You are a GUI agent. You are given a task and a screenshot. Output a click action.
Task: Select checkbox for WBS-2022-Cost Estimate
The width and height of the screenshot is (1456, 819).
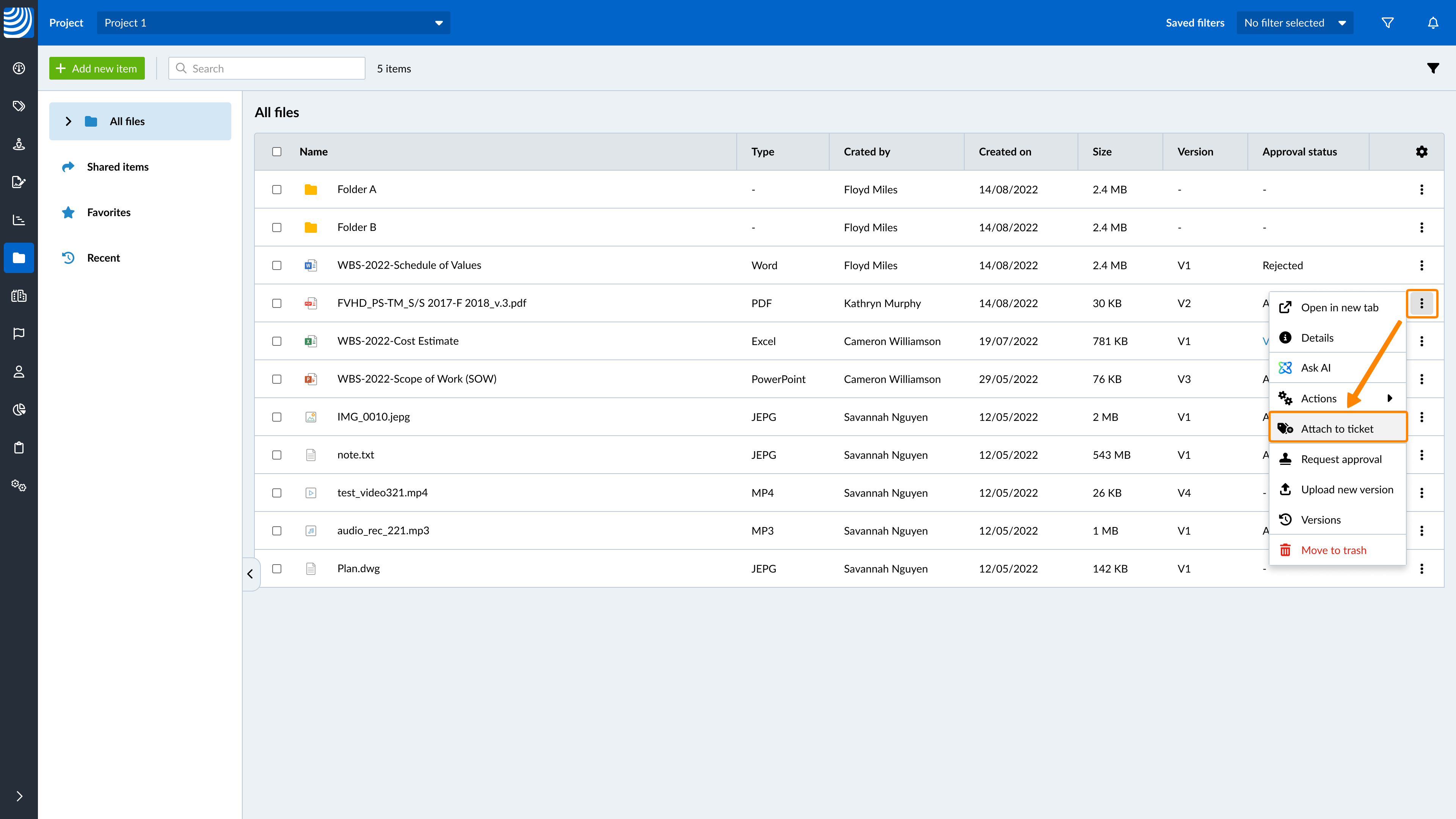tap(276, 341)
